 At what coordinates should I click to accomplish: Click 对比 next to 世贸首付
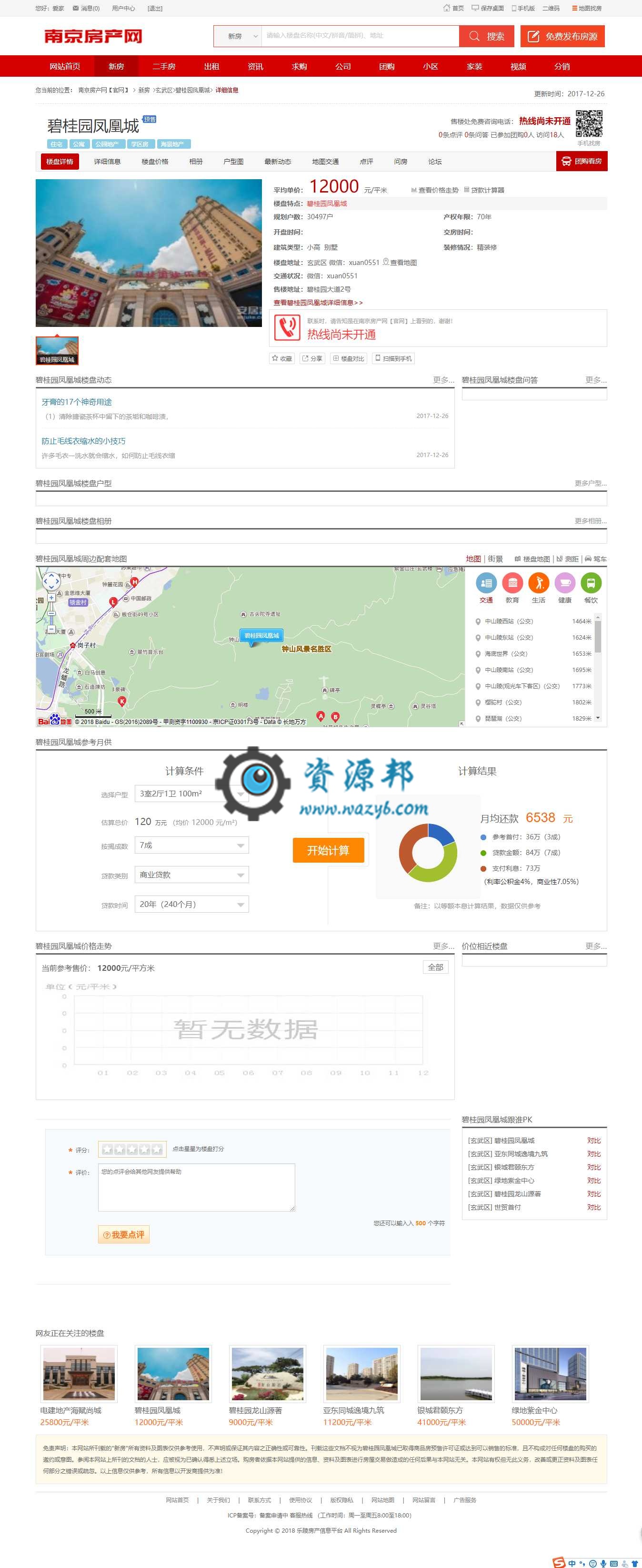click(x=594, y=1207)
